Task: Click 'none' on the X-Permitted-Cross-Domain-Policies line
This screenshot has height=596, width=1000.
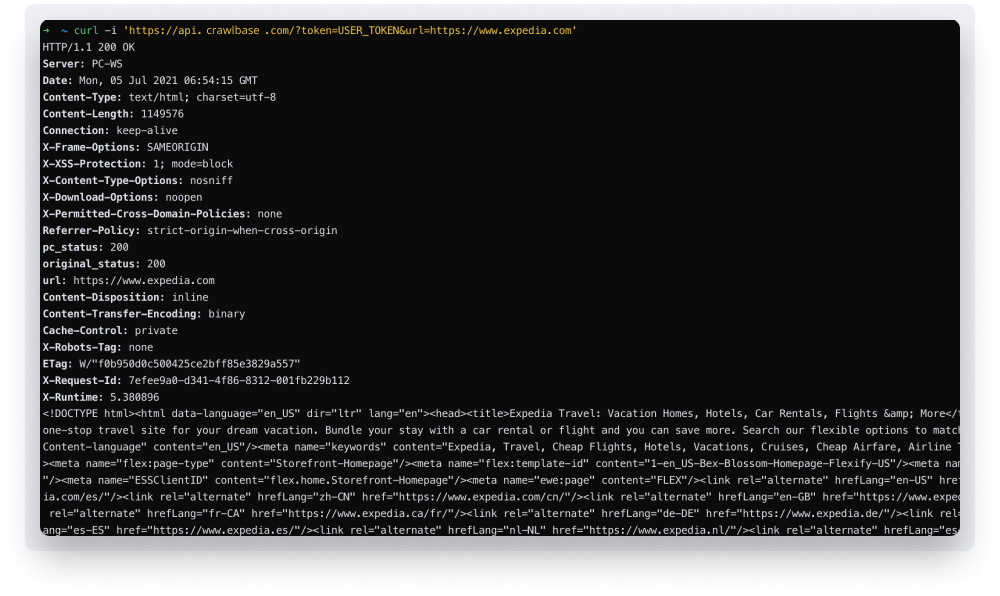Action: 270,214
